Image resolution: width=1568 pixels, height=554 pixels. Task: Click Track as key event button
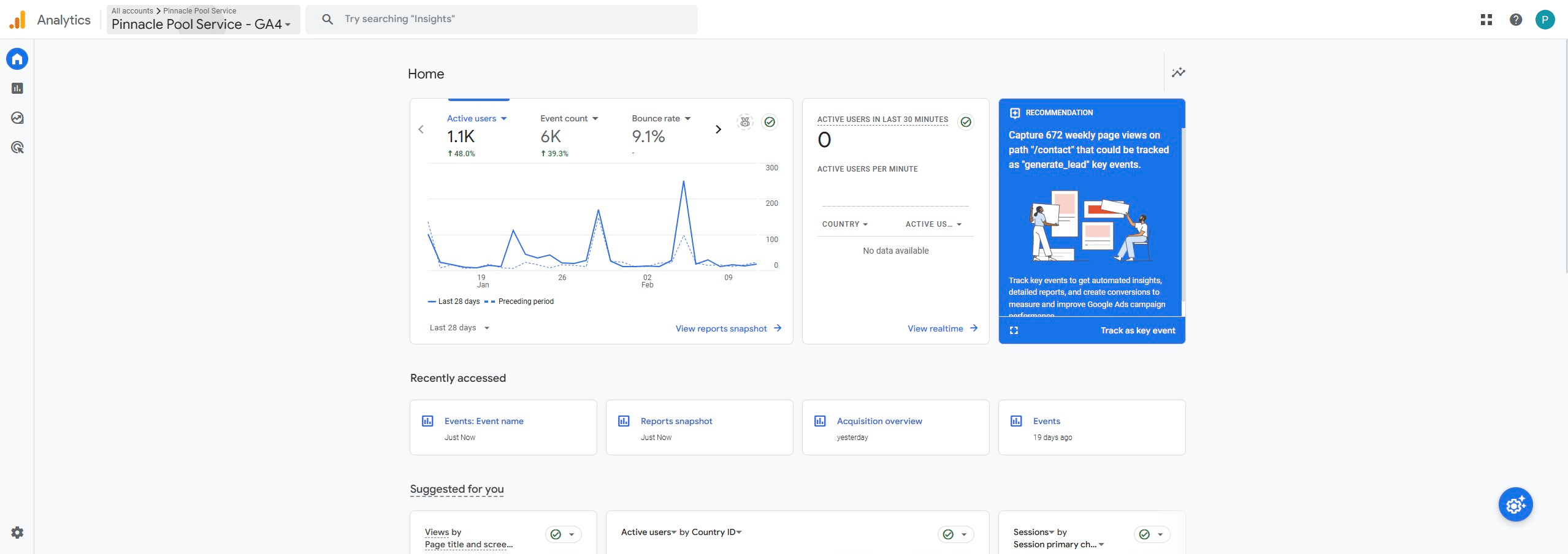tap(1138, 330)
